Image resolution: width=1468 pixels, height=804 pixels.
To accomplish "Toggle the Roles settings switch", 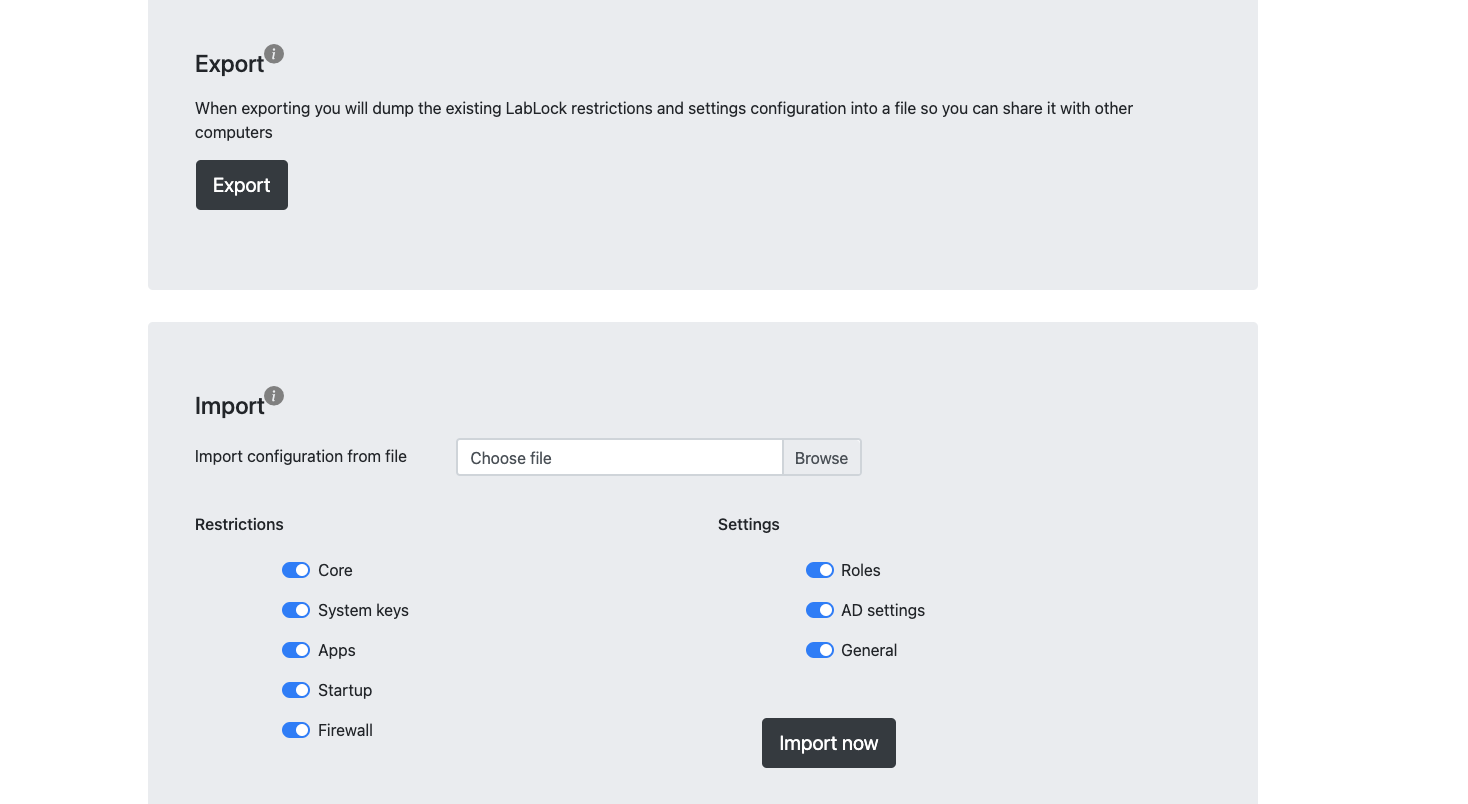I will (x=820, y=570).
